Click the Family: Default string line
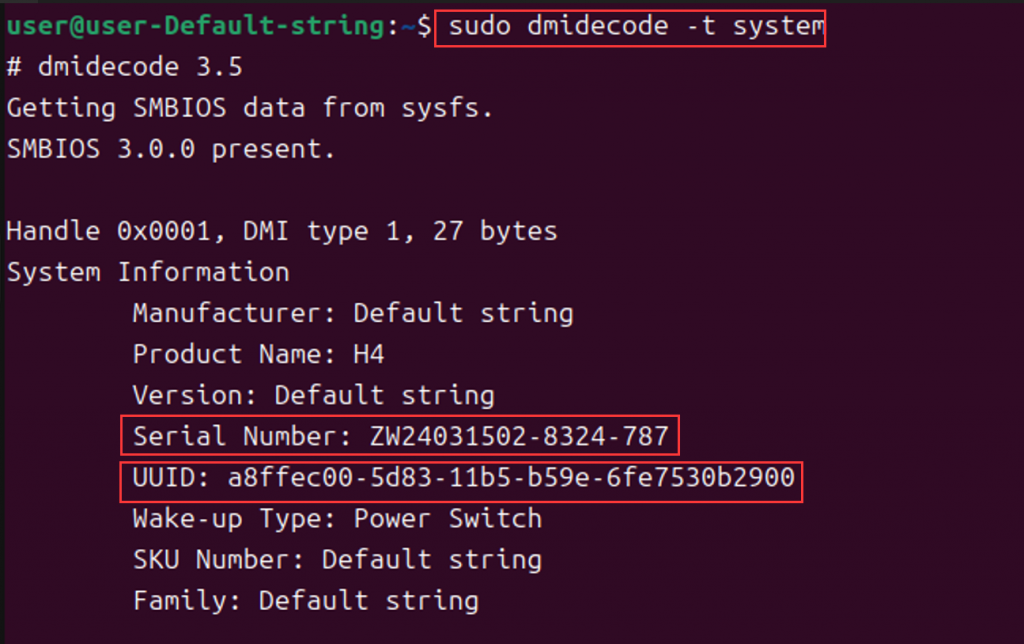This screenshot has width=1024, height=644. point(306,601)
